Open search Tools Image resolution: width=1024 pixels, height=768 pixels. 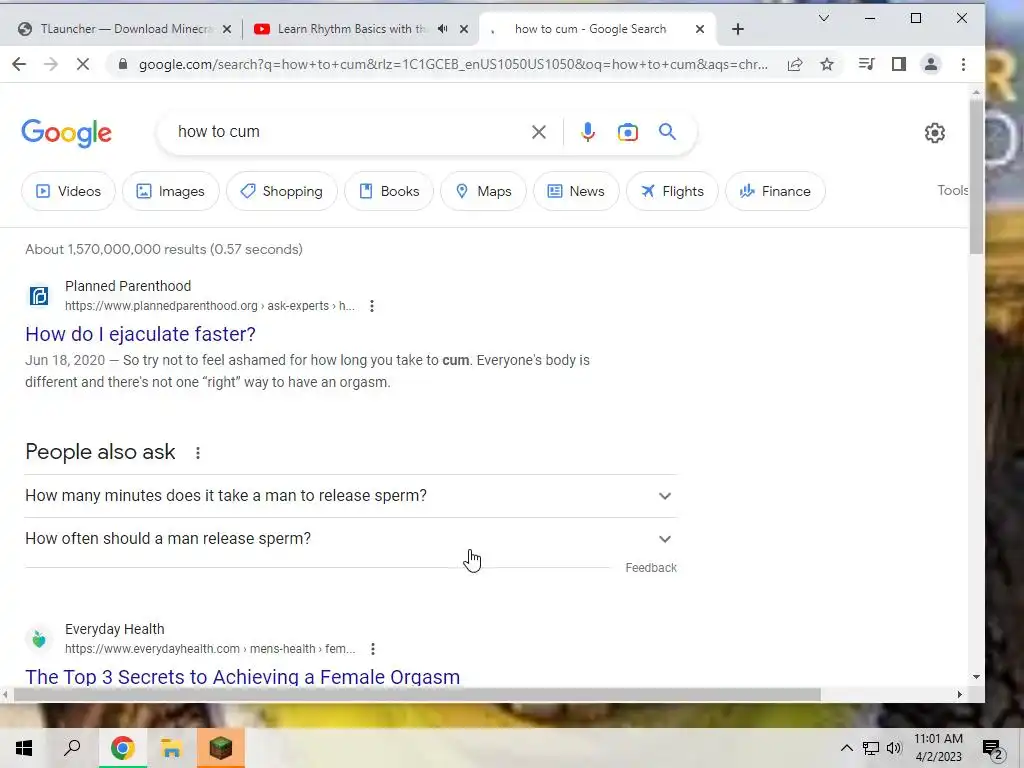pos(953,190)
